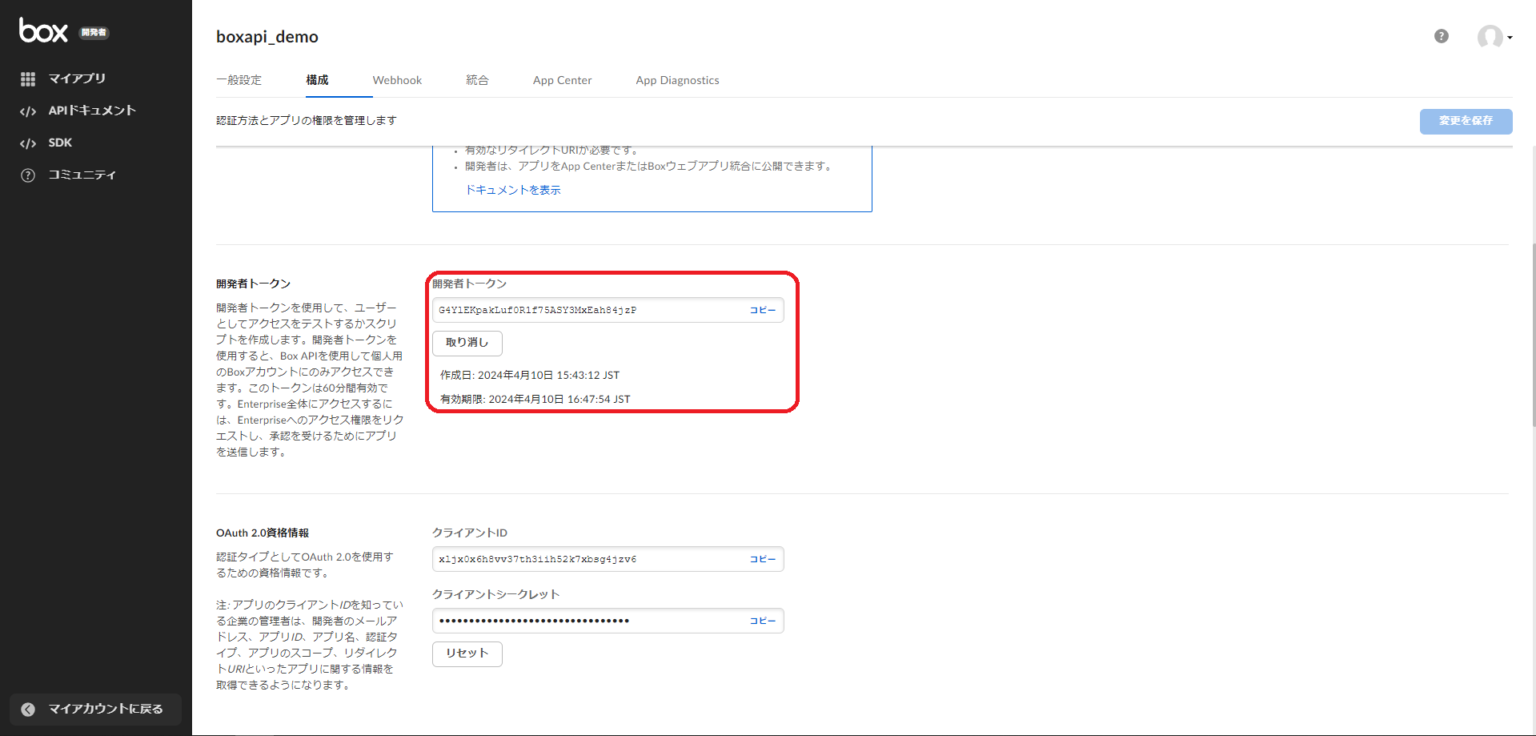Open the account dropdown beside the avatar
This screenshot has width=1536, height=736.
click(x=1512, y=37)
